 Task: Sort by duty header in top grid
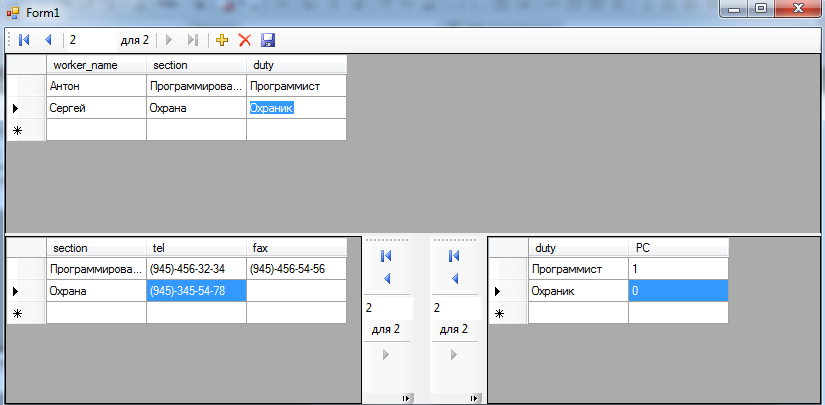click(296, 65)
